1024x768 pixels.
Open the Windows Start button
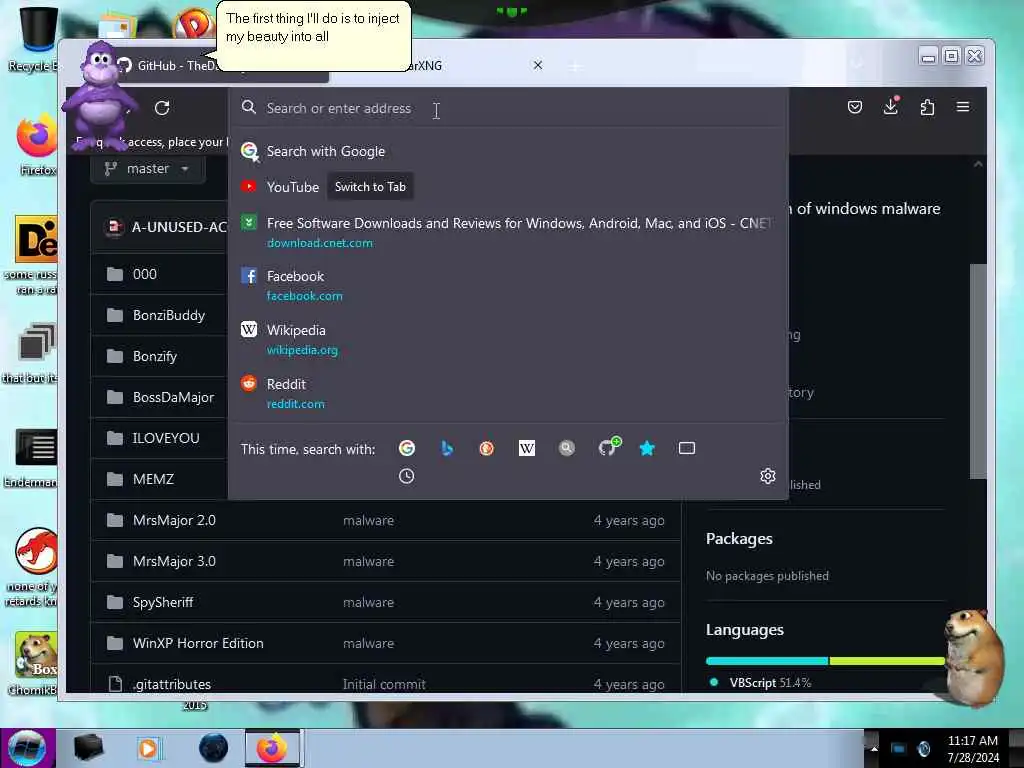27,748
